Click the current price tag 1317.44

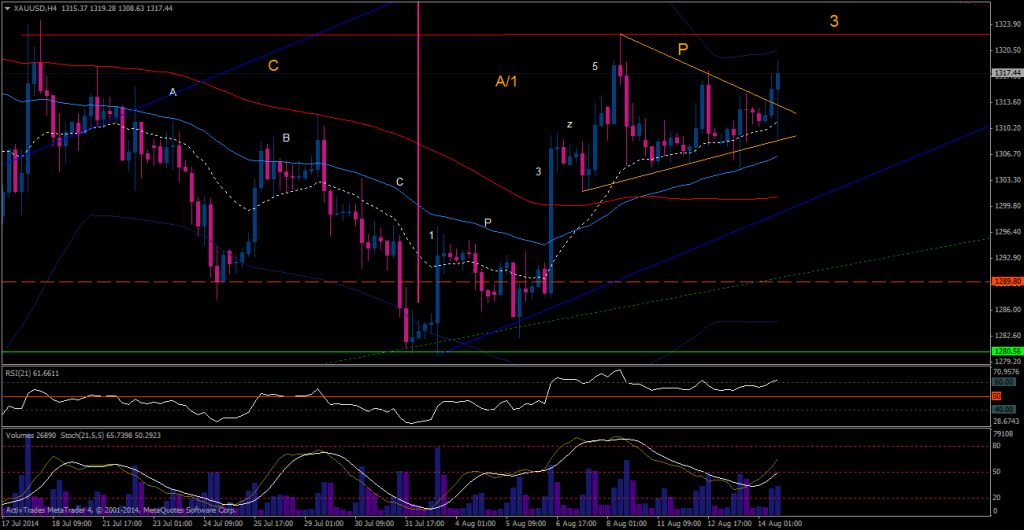pos(1006,73)
